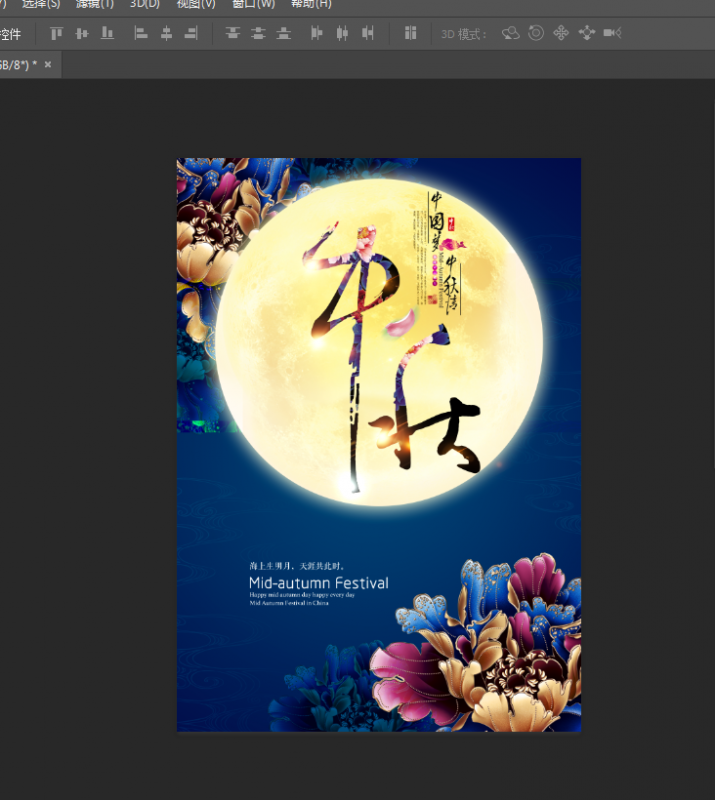Viewport: 715px width, 800px height.
Task: Click the auto-align layers icon
Action: click(x=410, y=34)
